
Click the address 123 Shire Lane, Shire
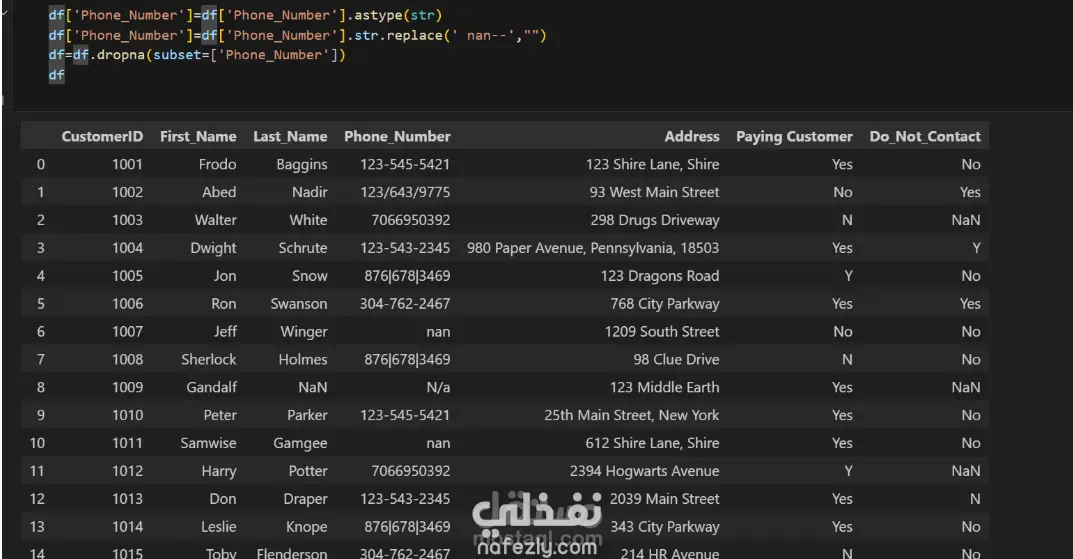pos(652,164)
